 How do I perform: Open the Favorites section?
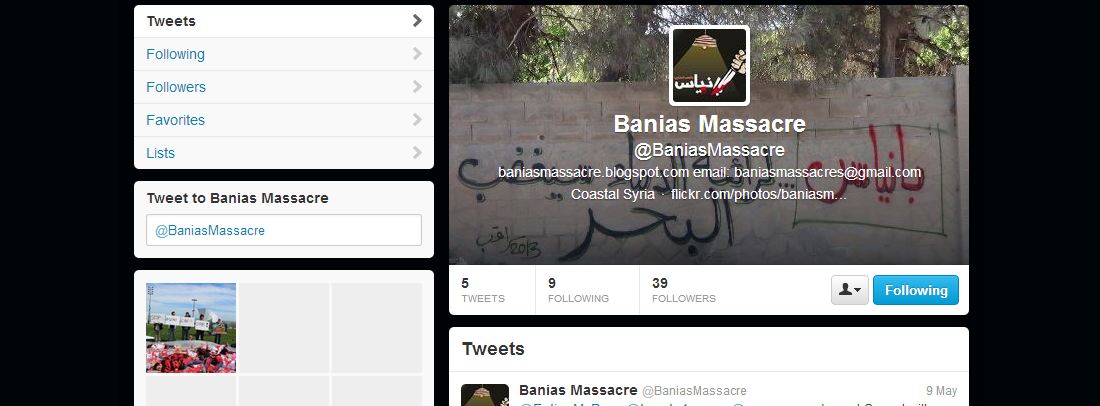[283, 120]
